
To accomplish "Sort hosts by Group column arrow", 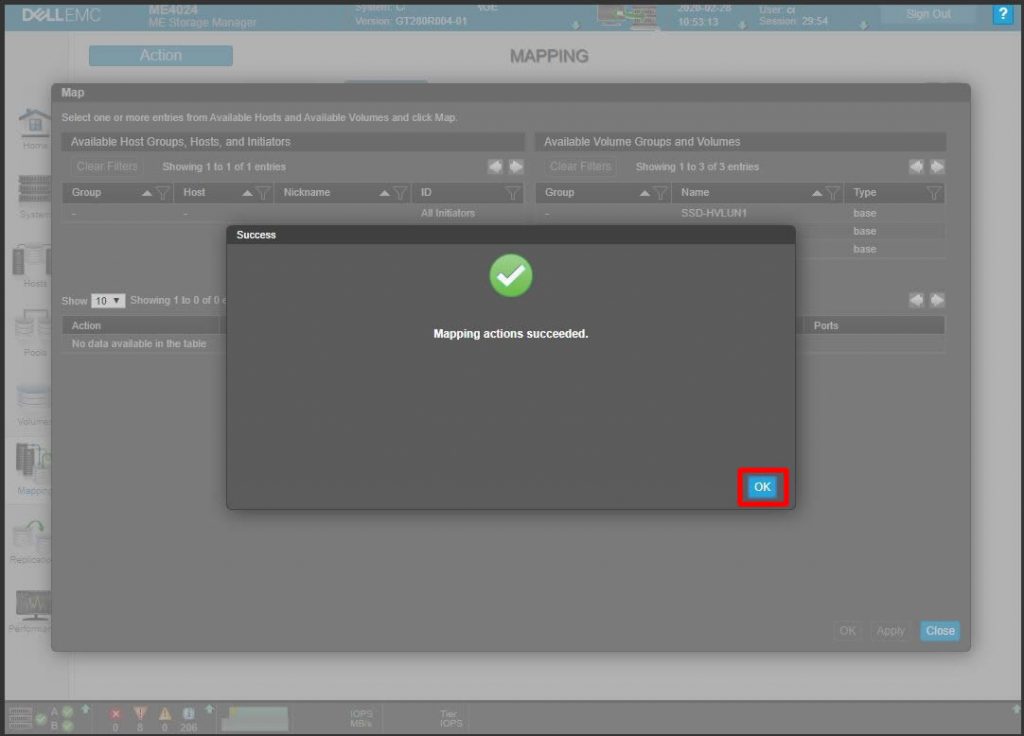I will pyautogui.click(x=146, y=193).
